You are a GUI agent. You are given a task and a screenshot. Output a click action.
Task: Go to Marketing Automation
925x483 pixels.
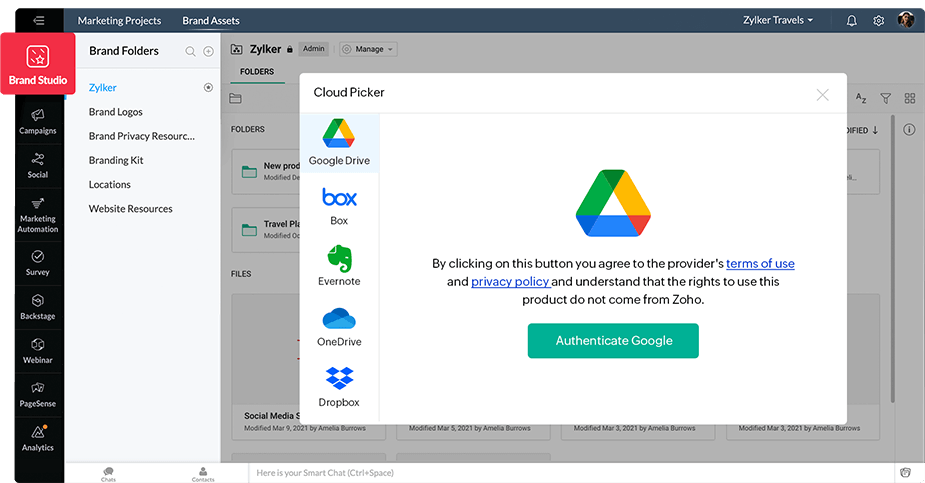38,216
